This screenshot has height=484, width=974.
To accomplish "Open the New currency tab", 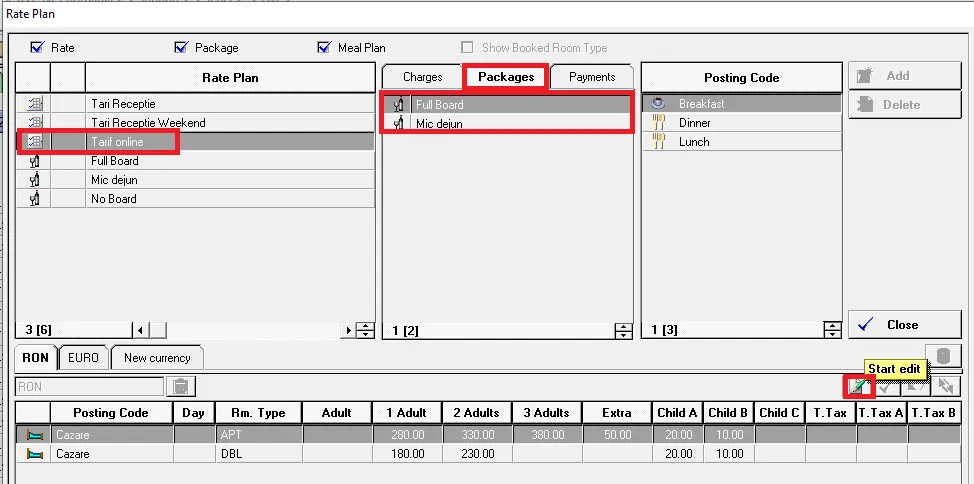I will pos(157,358).
